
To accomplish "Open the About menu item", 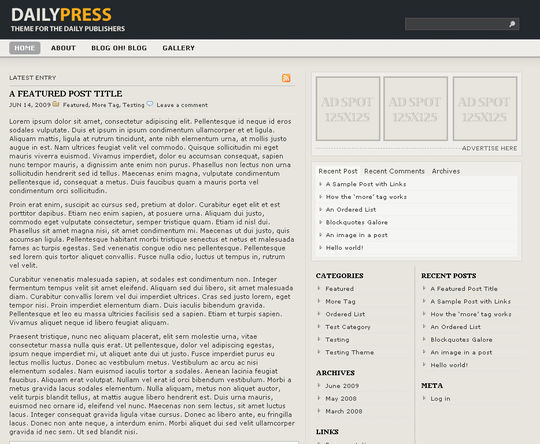I will [63, 48].
